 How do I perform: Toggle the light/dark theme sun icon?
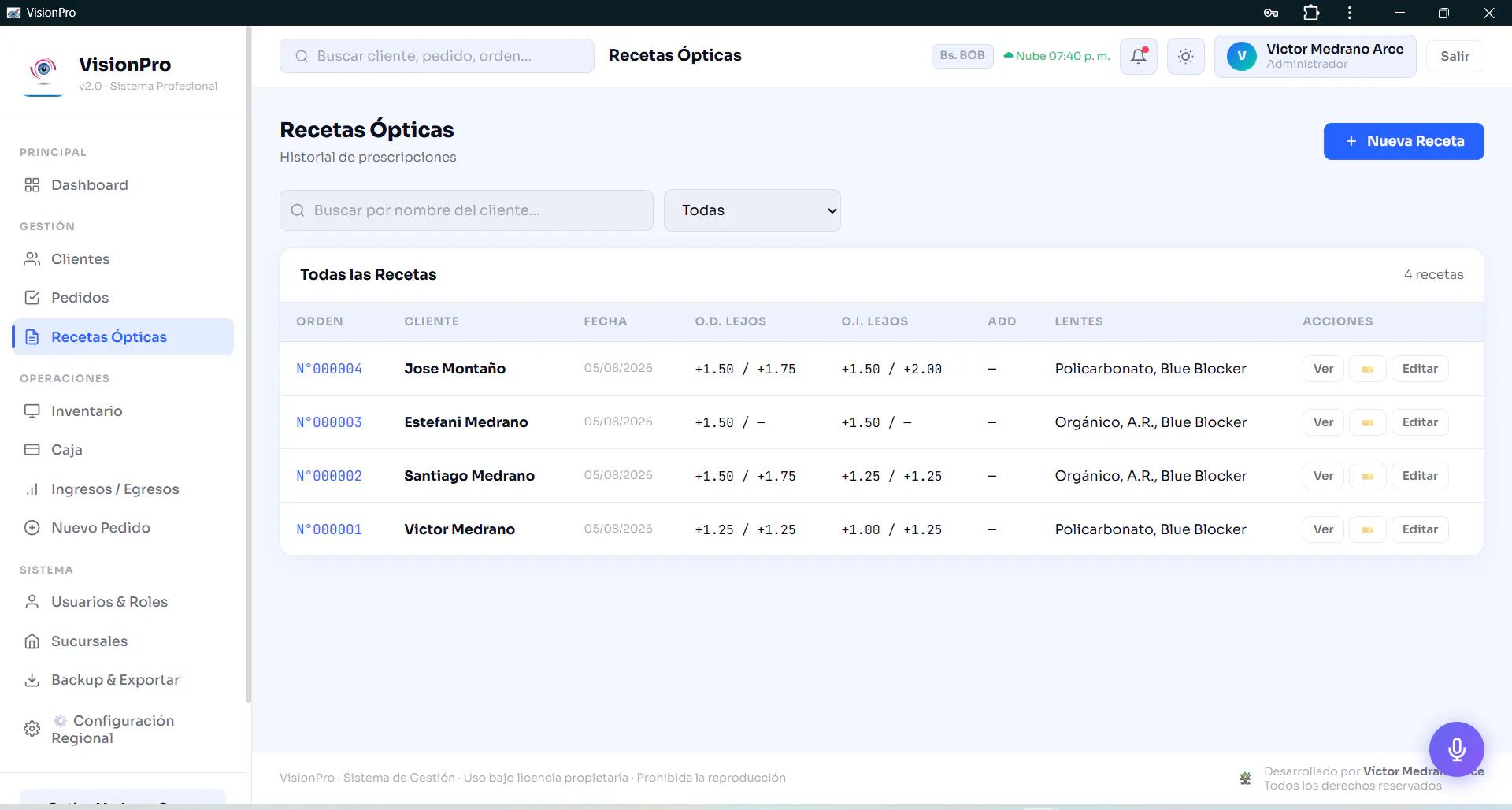(1186, 56)
